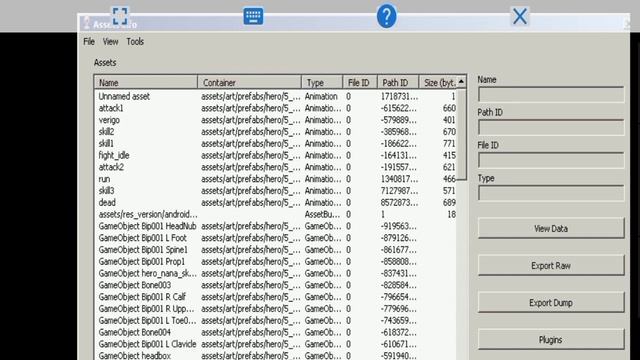The width and height of the screenshot is (640, 360).
Task: Select "GameObject hero_nana_sk..." row
Action: point(276,273)
